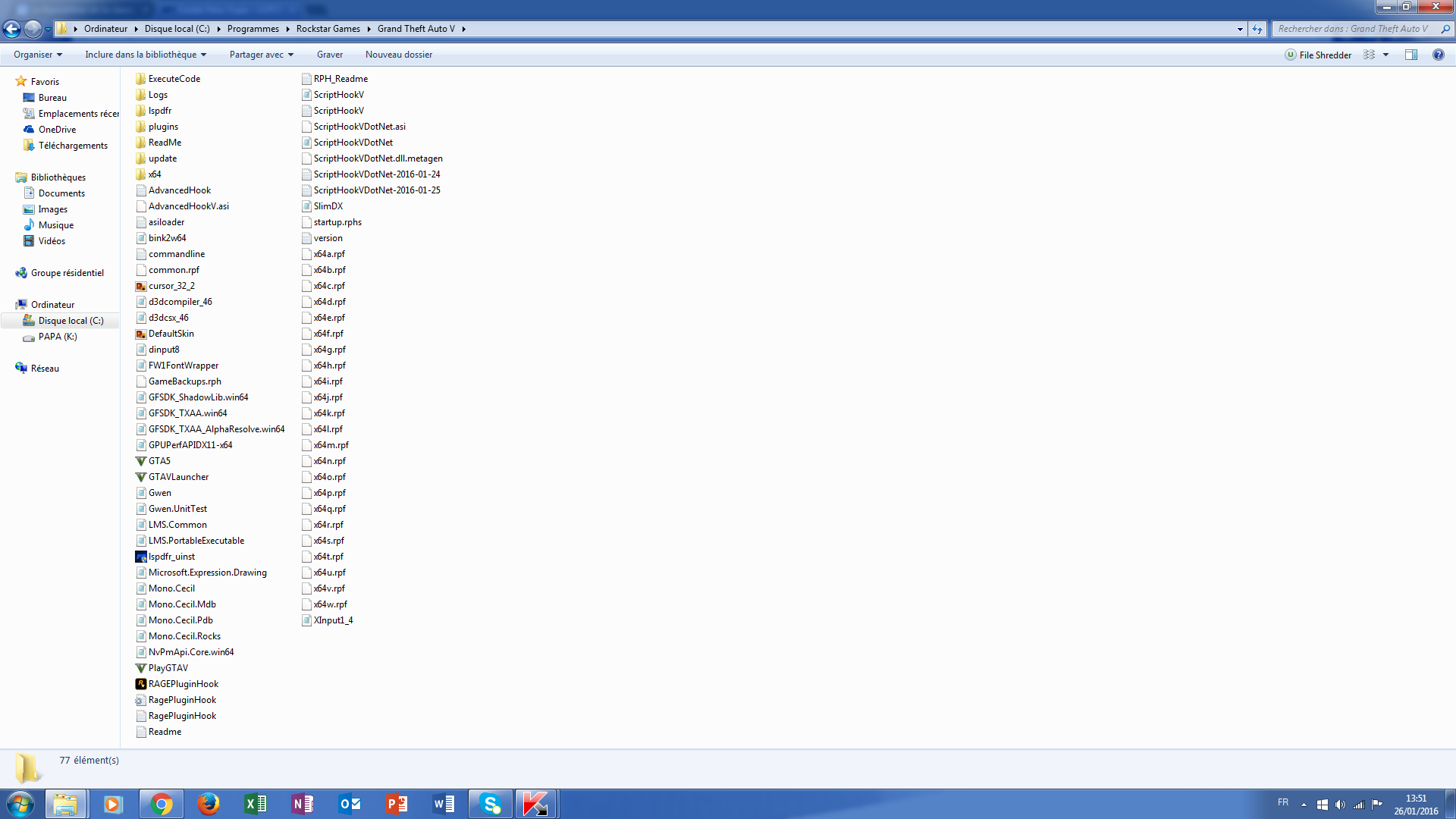Open Google Chrome from the taskbar

(161, 804)
